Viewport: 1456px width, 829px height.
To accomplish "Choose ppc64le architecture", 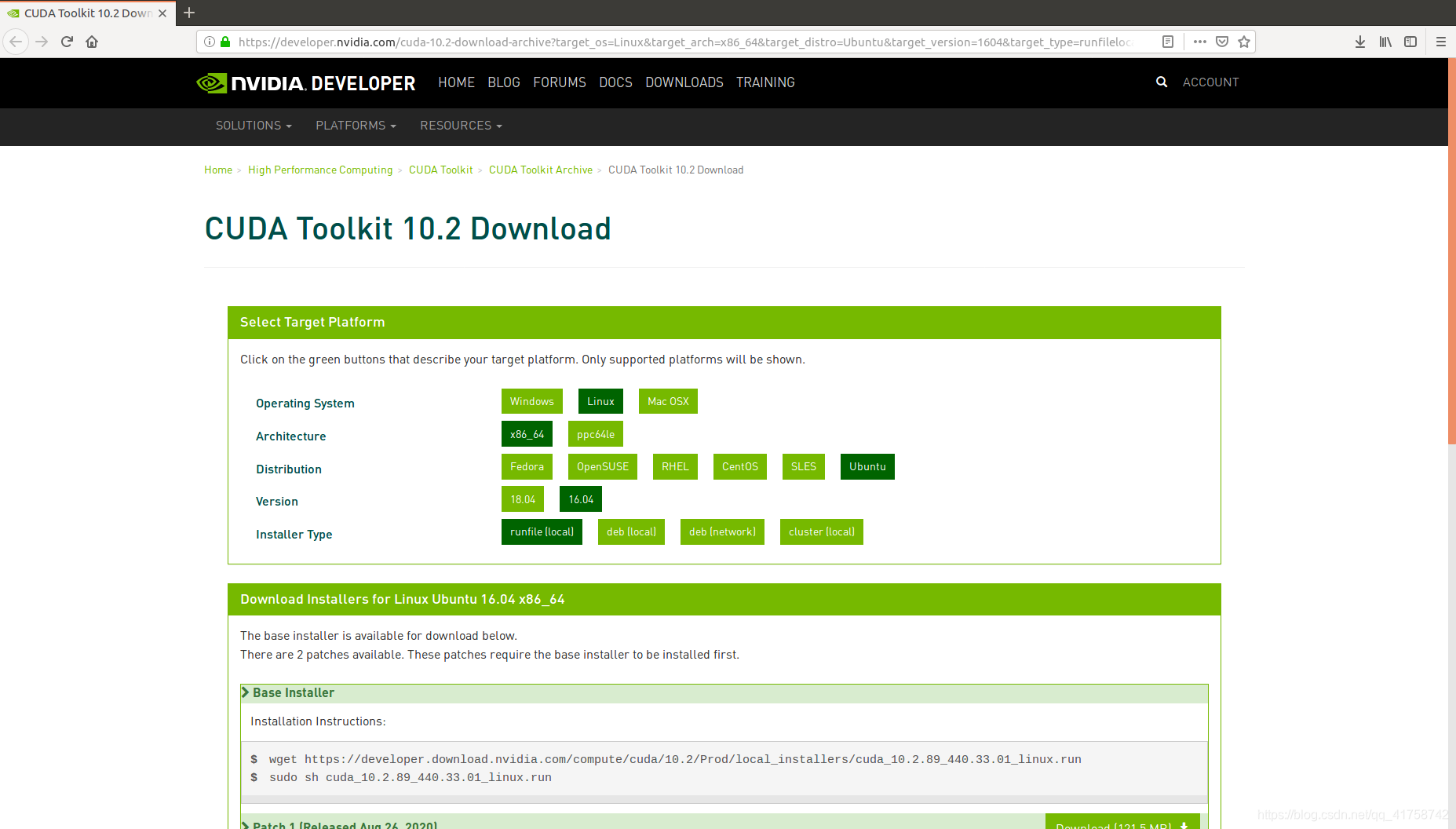I will tap(596, 434).
